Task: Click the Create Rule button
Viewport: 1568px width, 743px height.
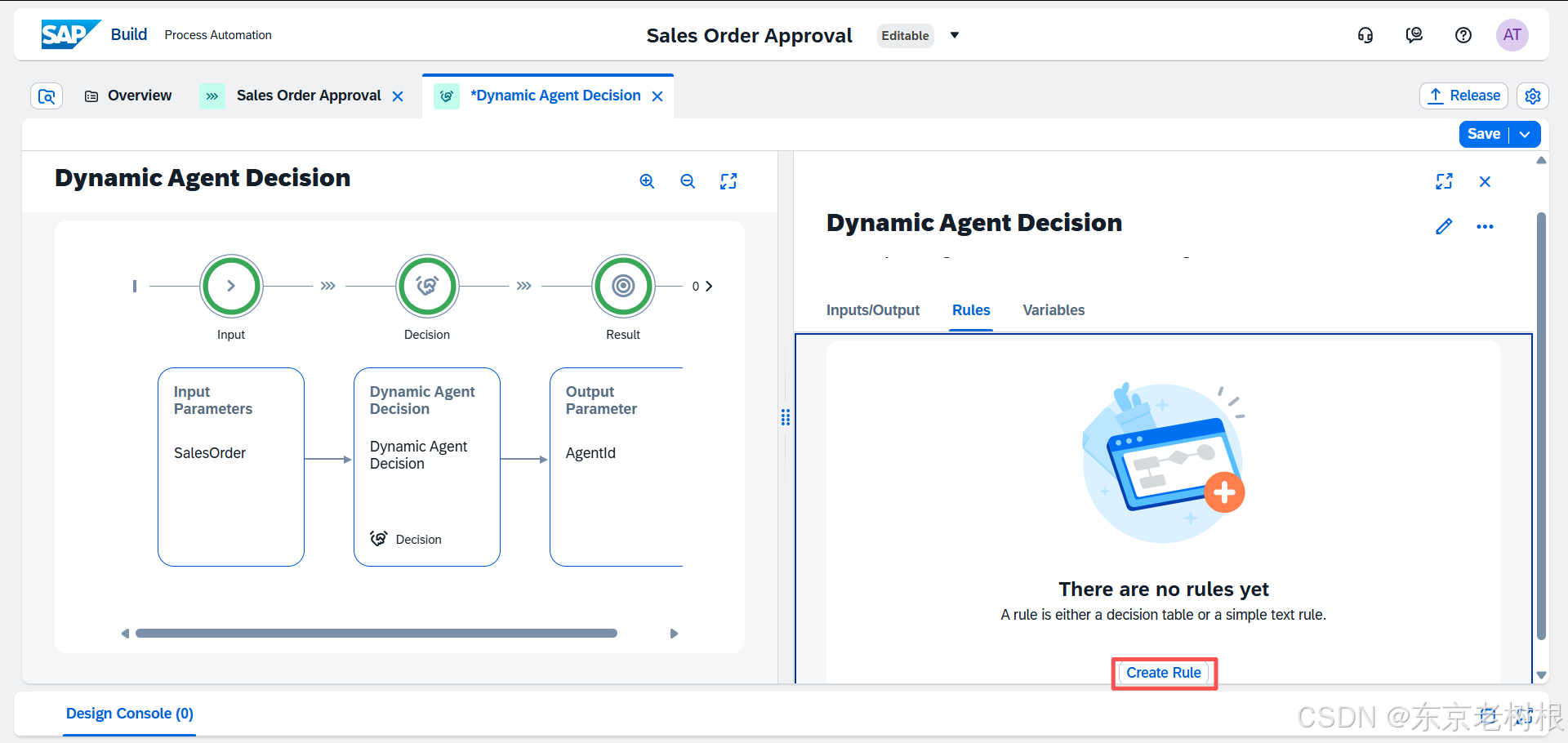Action: [1164, 673]
